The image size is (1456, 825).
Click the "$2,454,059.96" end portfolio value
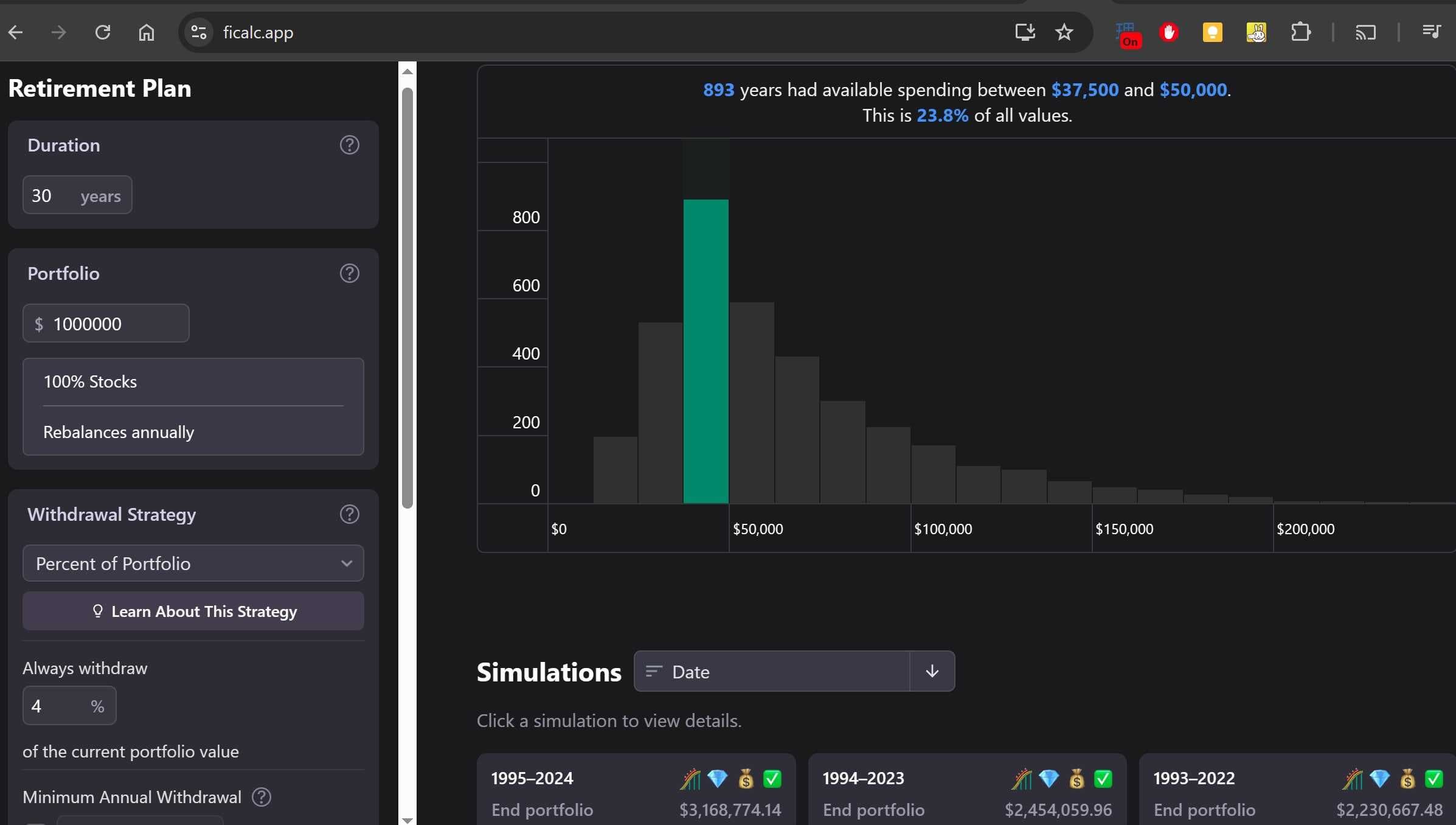pyautogui.click(x=1058, y=810)
